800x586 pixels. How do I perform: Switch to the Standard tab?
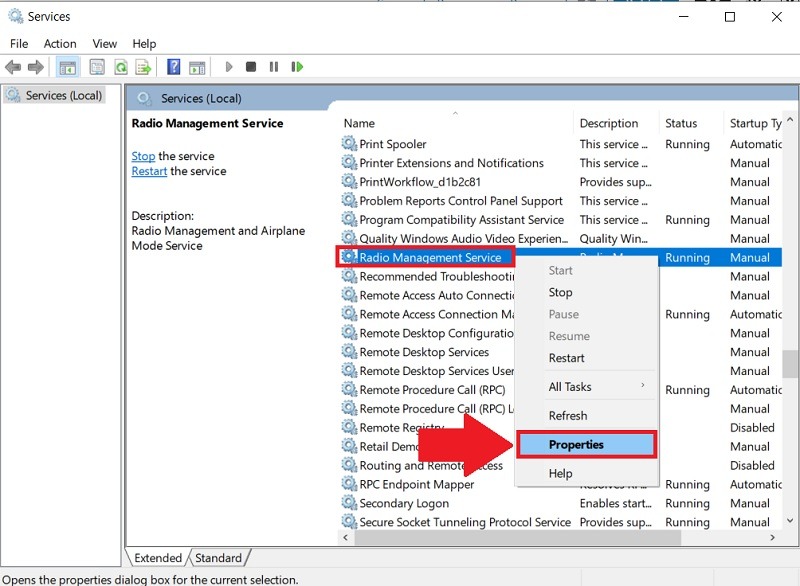pyautogui.click(x=219, y=557)
